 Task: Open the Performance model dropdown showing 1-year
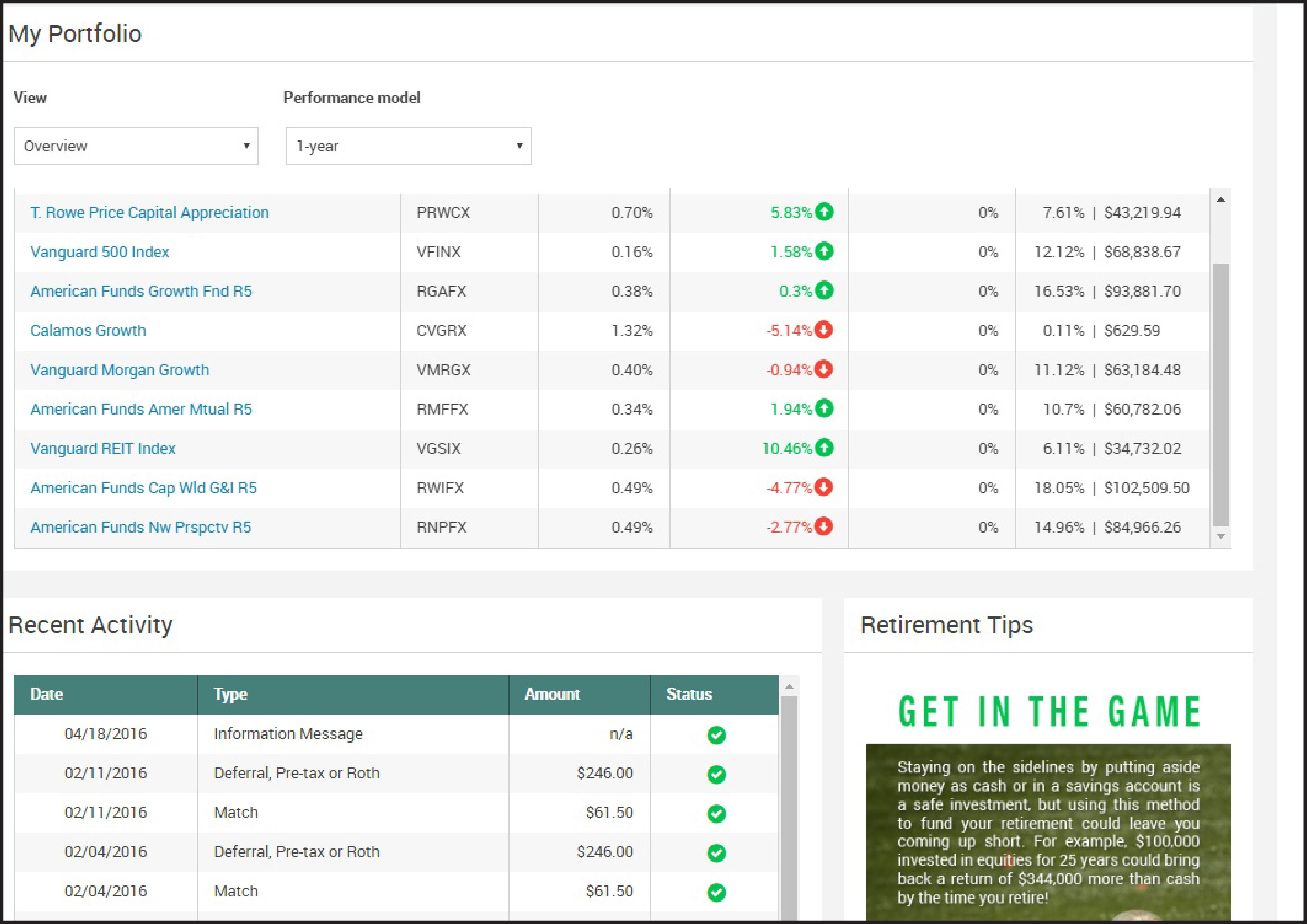click(408, 146)
